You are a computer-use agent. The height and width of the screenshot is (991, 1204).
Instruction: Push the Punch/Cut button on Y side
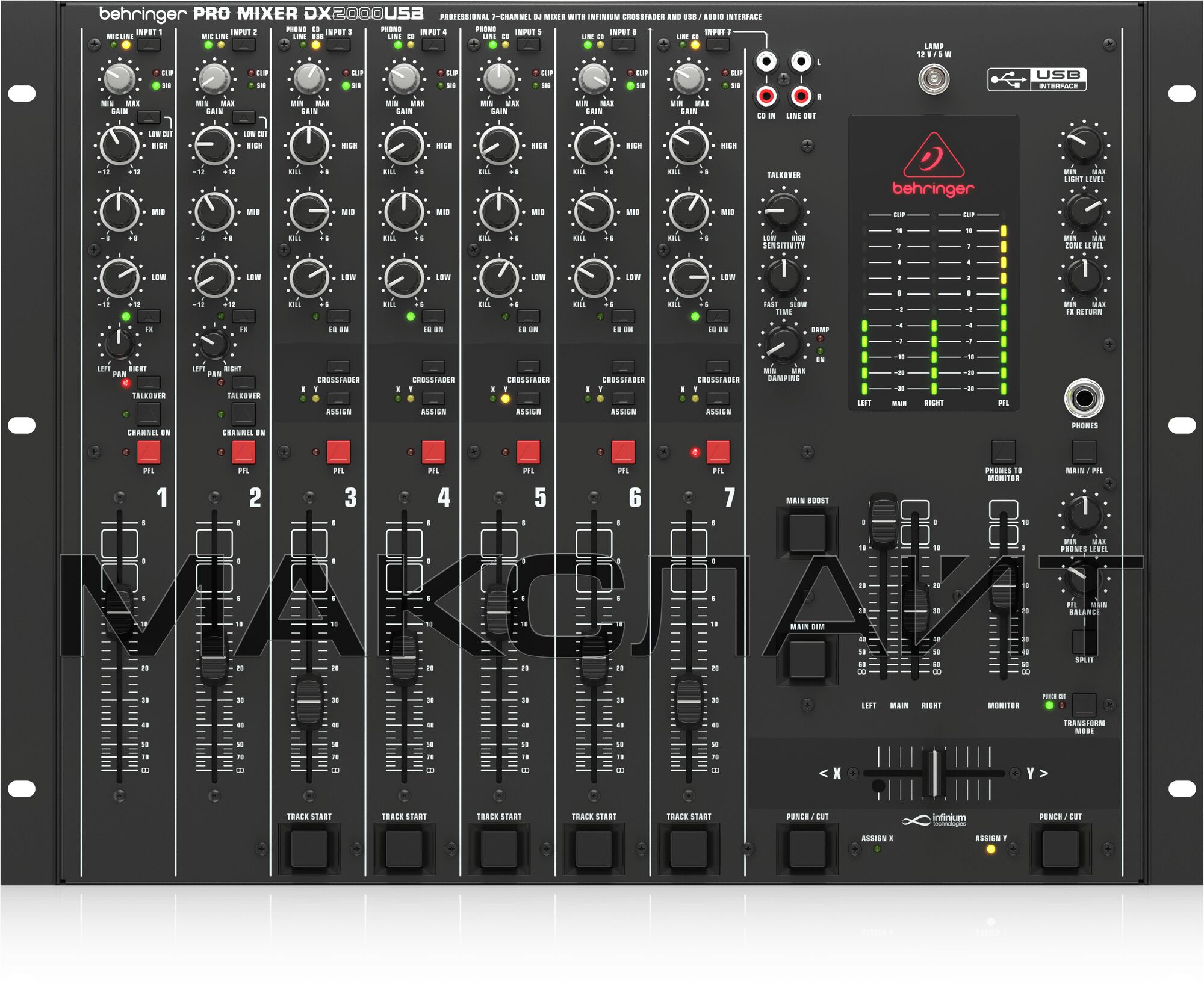pos(1061,848)
